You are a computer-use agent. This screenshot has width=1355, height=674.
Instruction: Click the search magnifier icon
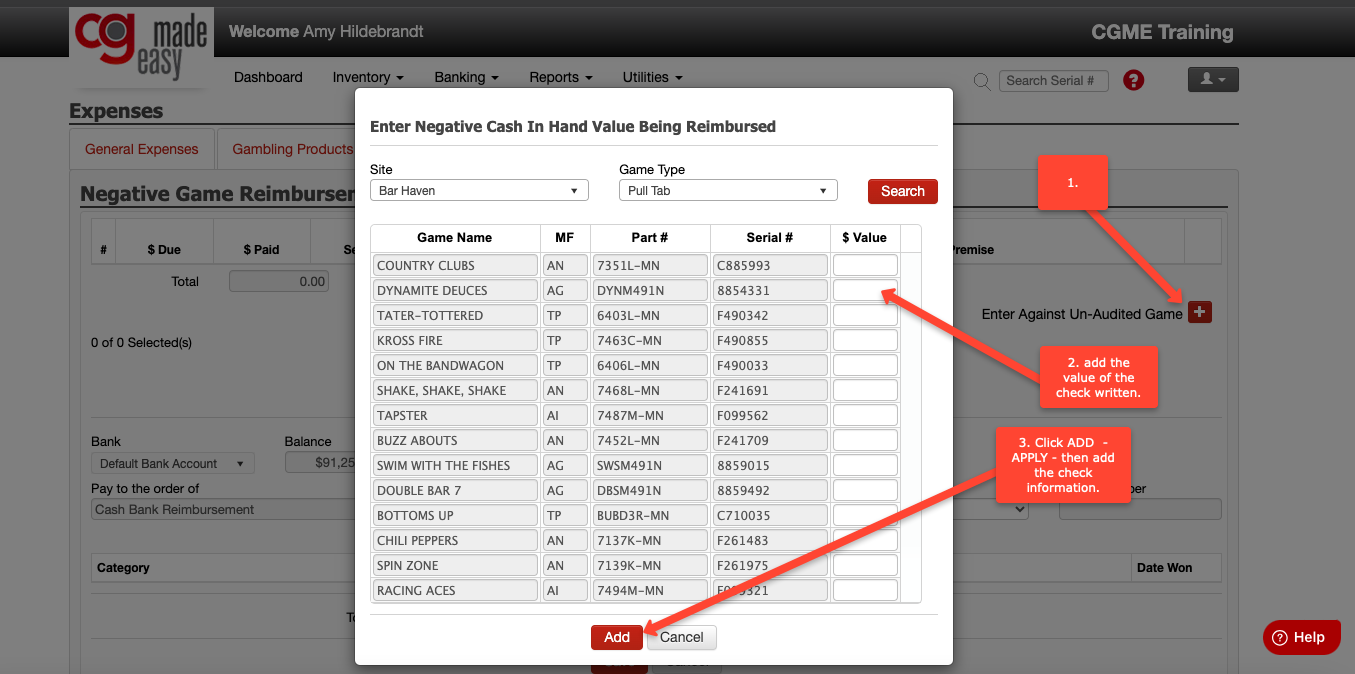pos(982,81)
